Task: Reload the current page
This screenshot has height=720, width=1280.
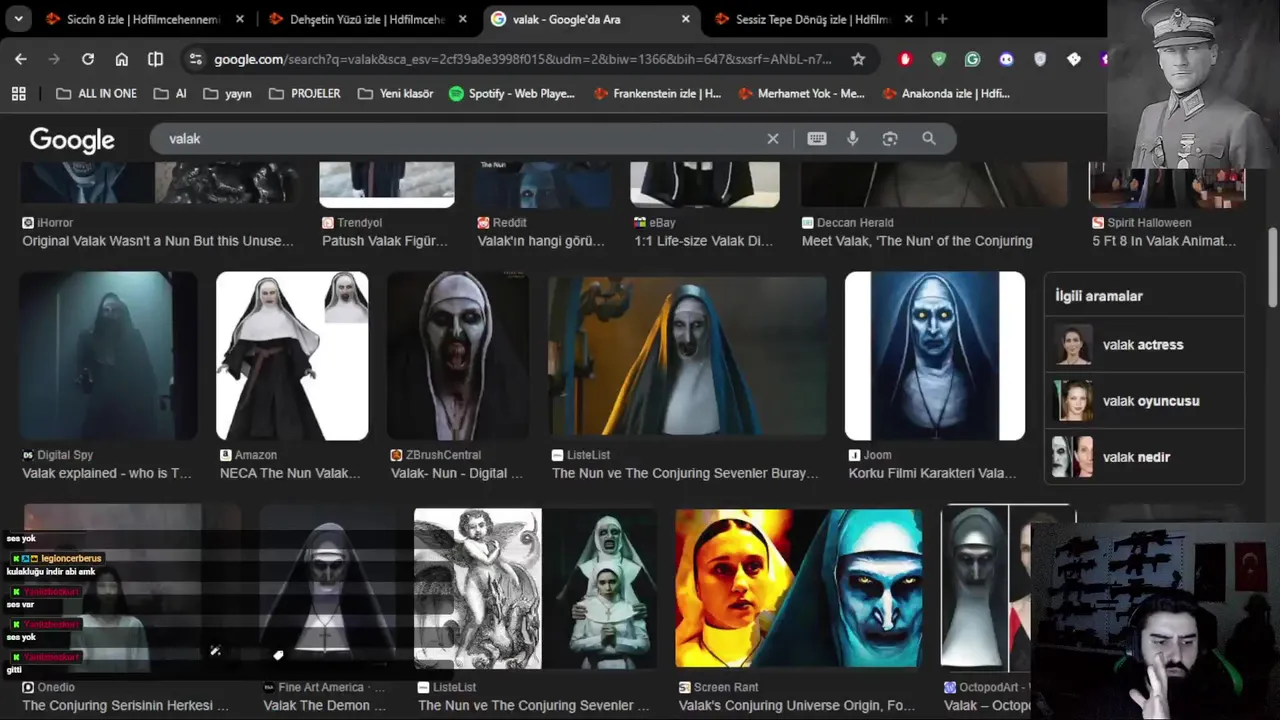Action: [88, 59]
